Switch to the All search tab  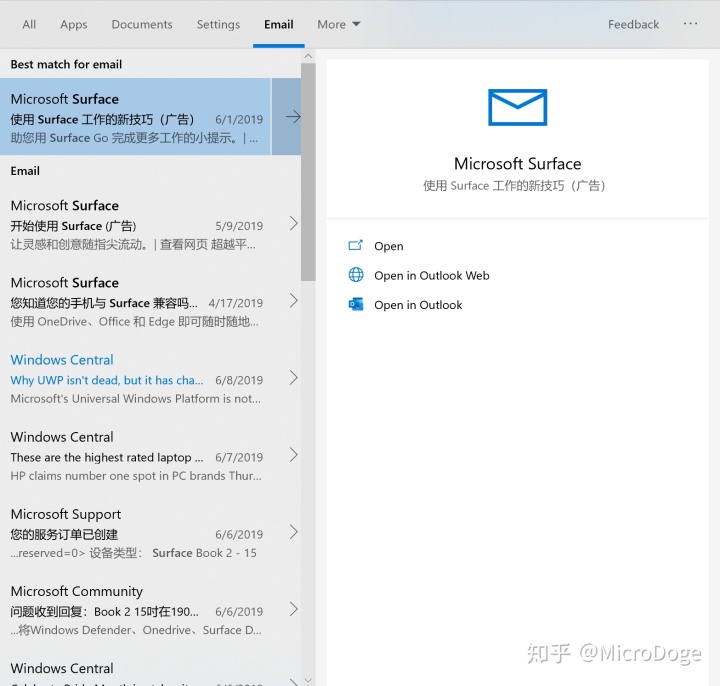pyautogui.click(x=29, y=24)
